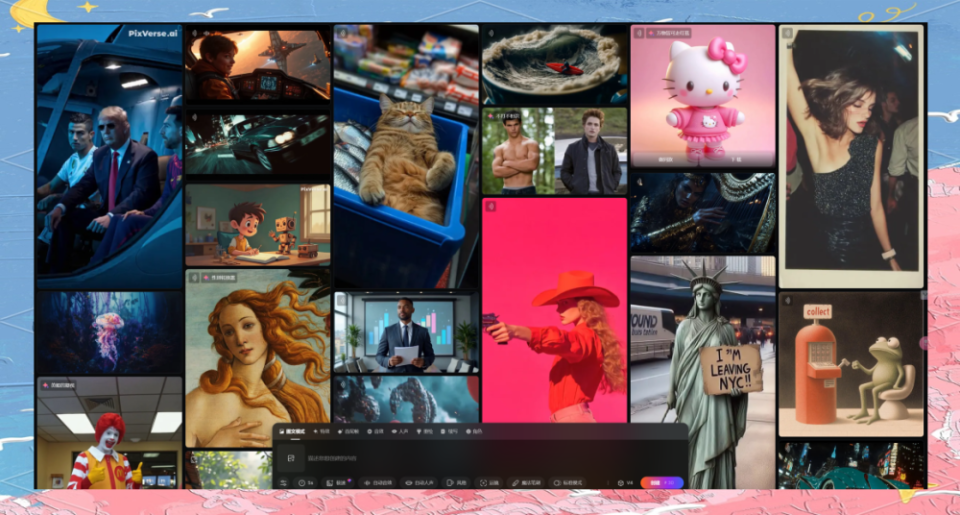Switch to the first-last frame tab
The height and width of the screenshot is (515, 960).
point(348,431)
